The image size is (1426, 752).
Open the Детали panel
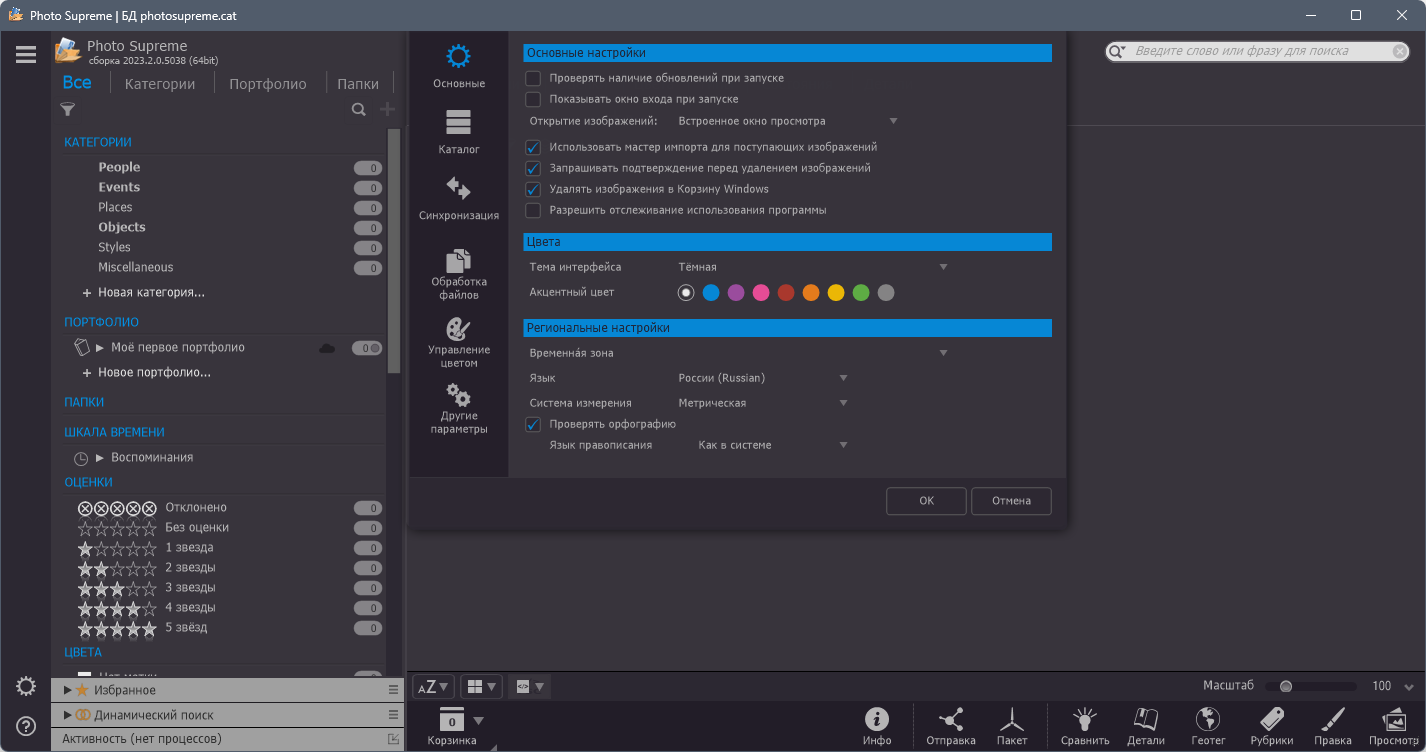coord(1146,727)
